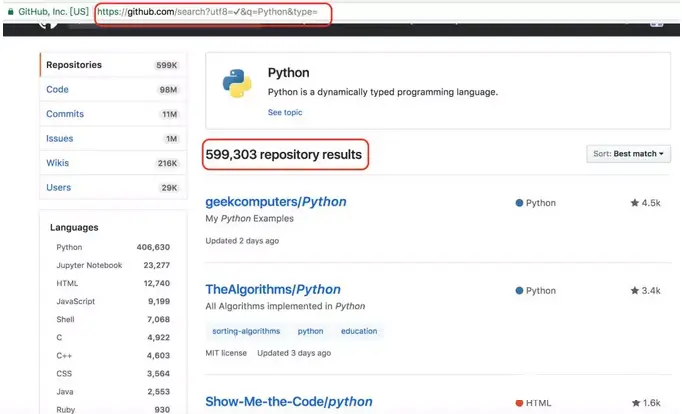Open the Sort: Best match dropdown

[x=629, y=154]
